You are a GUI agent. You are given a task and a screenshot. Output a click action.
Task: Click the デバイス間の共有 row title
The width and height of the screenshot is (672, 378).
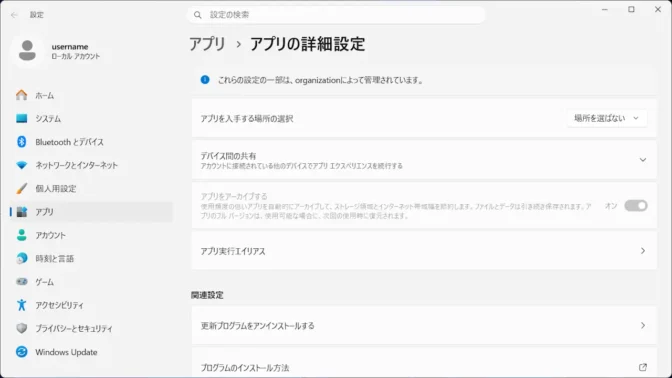[x=228, y=156]
